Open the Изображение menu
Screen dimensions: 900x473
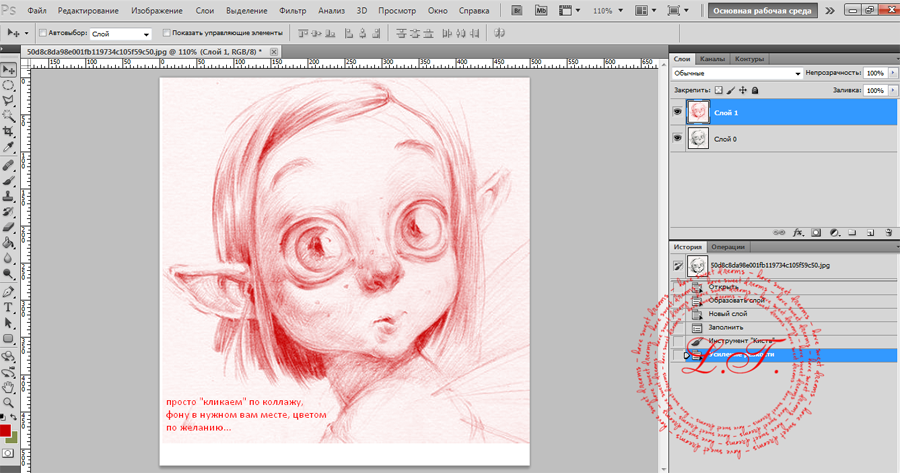[157, 10]
